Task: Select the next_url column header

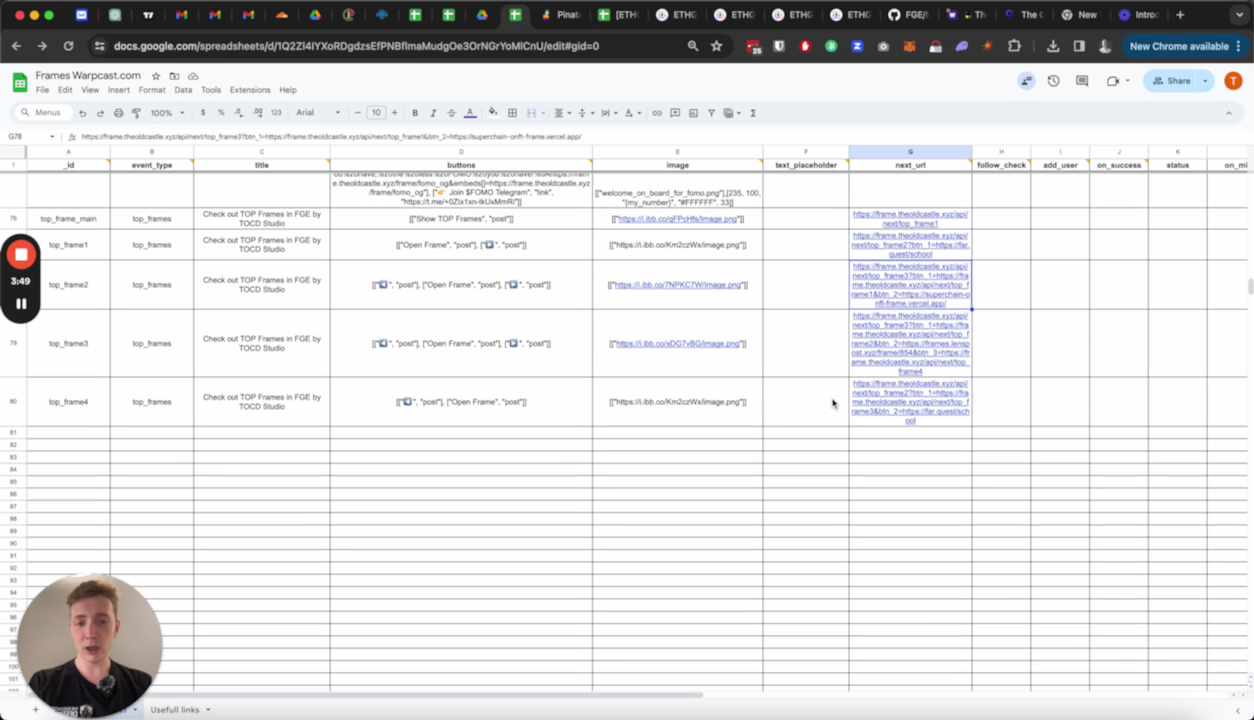Action: click(910, 164)
